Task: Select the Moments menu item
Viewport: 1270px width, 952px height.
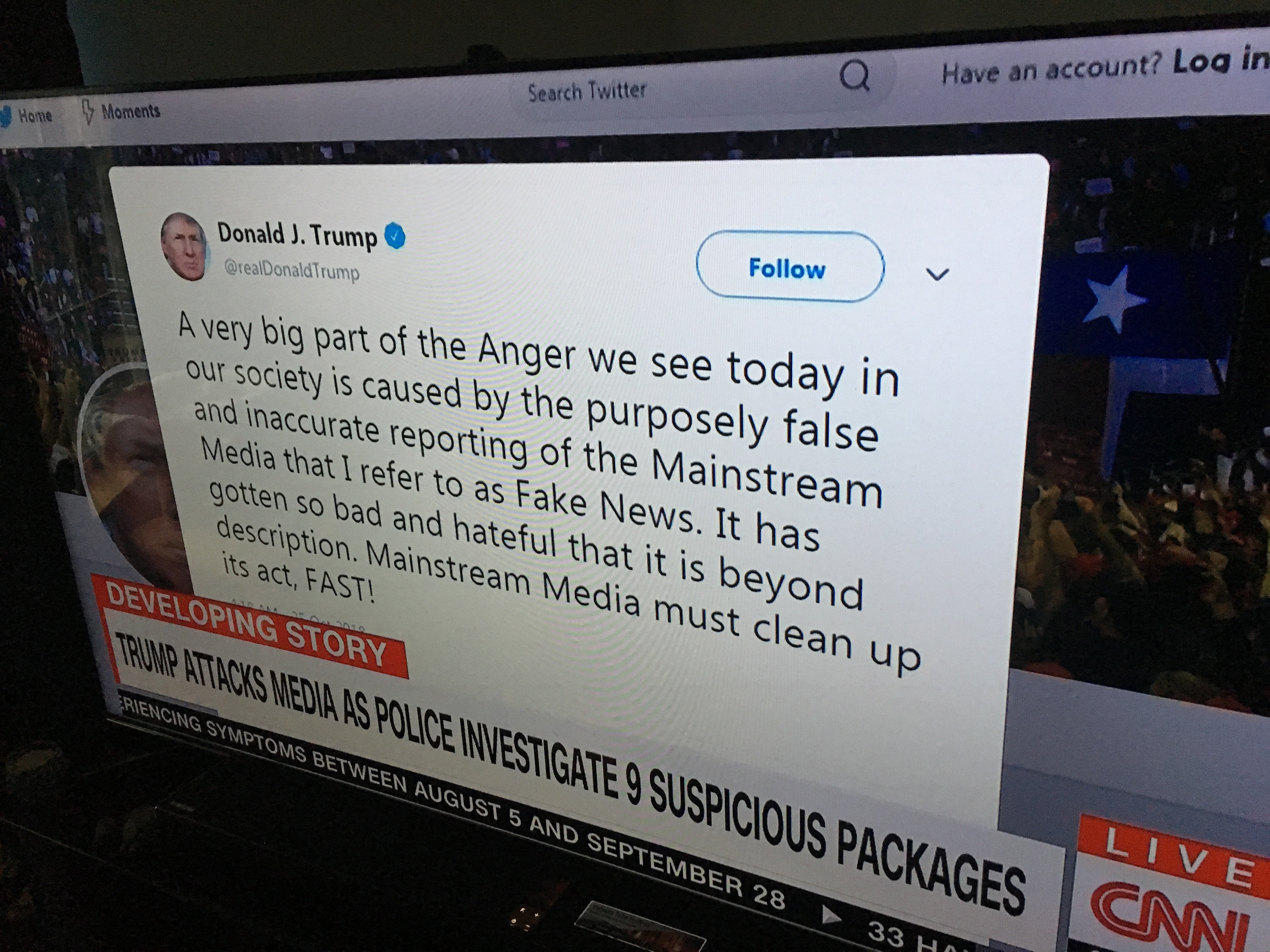Action: pos(130,111)
